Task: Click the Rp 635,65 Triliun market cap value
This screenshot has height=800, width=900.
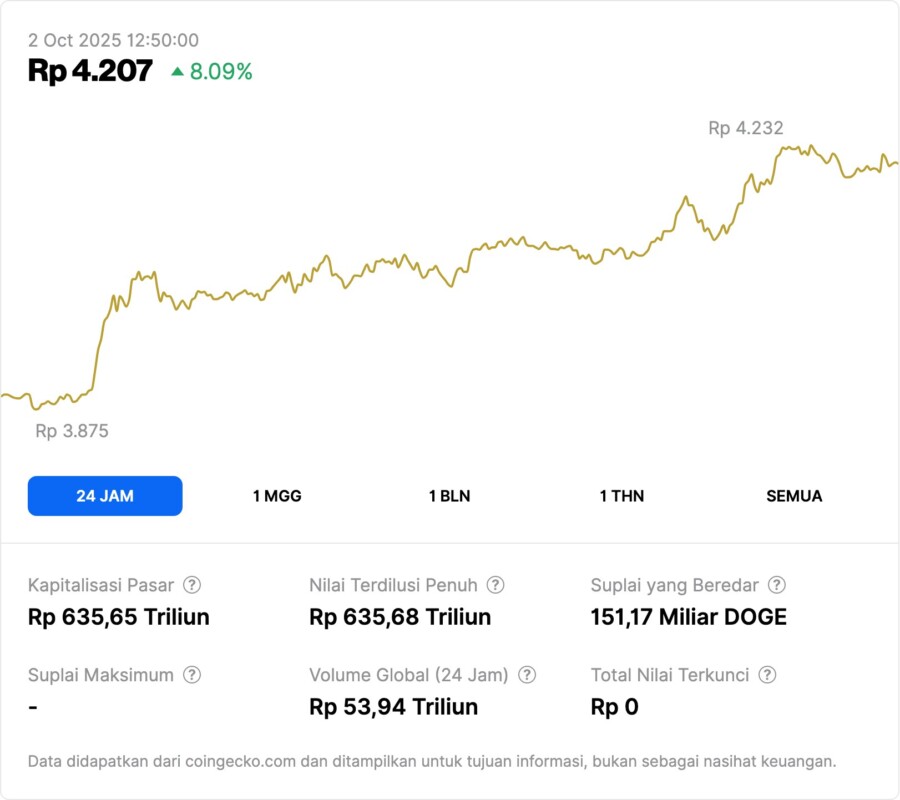Action: [119, 617]
